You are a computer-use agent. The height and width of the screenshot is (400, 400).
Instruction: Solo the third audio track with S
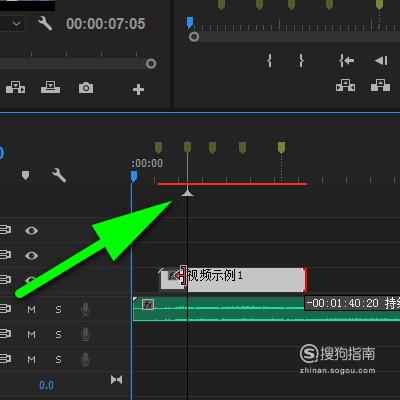pos(58,359)
